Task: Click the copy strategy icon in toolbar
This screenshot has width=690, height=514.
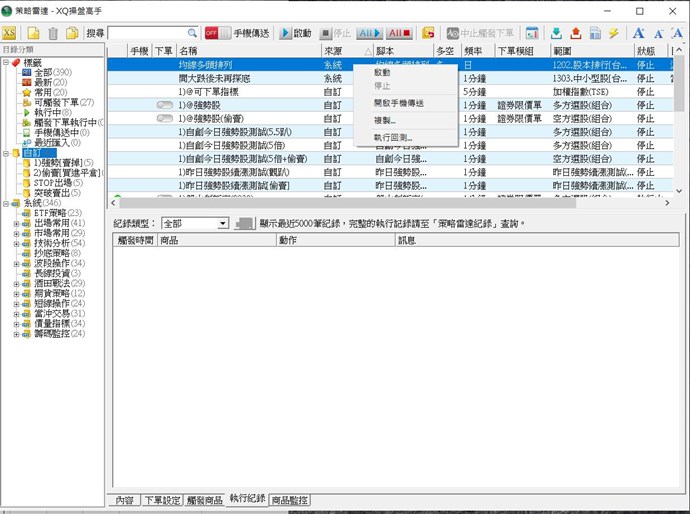Action: click(x=72, y=33)
